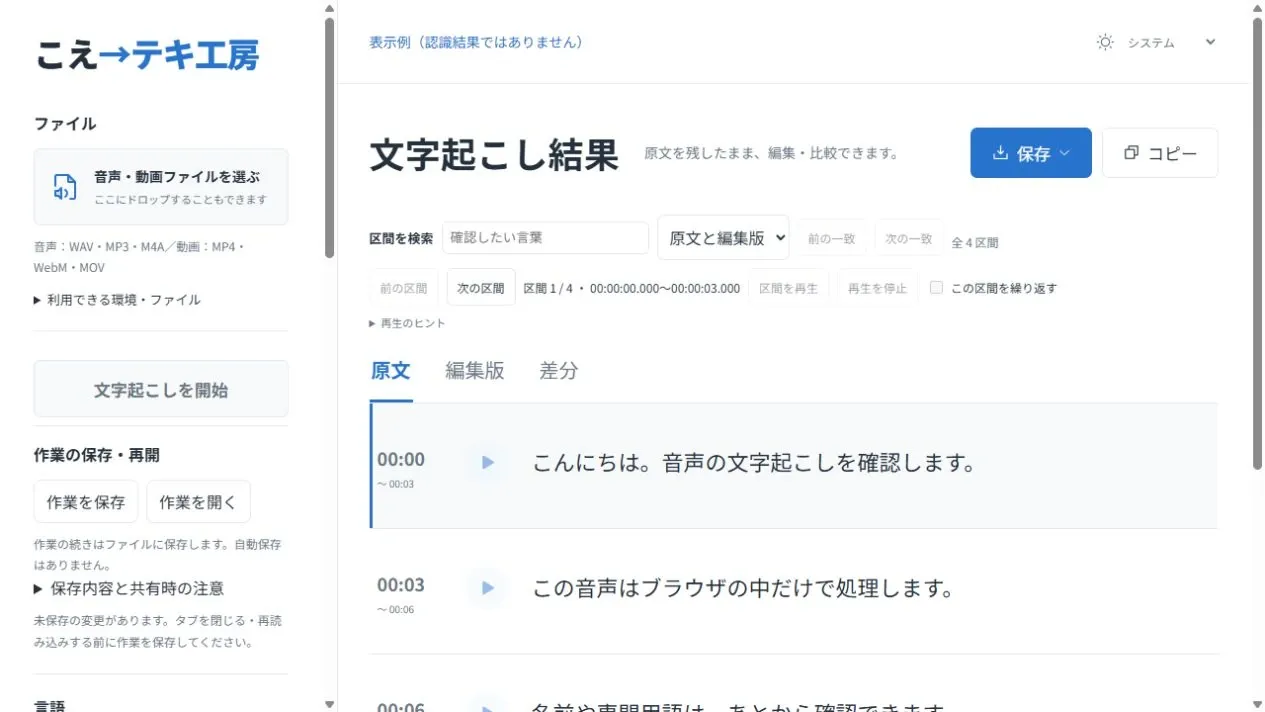
Task: Expand 利用できる環境・ファイル details
Action: [117, 300]
